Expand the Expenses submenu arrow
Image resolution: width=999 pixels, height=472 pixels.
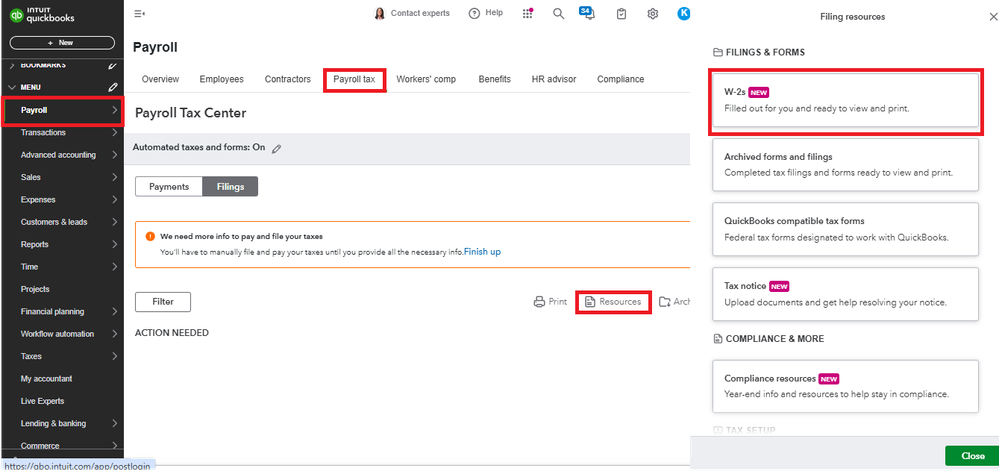coord(114,199)
